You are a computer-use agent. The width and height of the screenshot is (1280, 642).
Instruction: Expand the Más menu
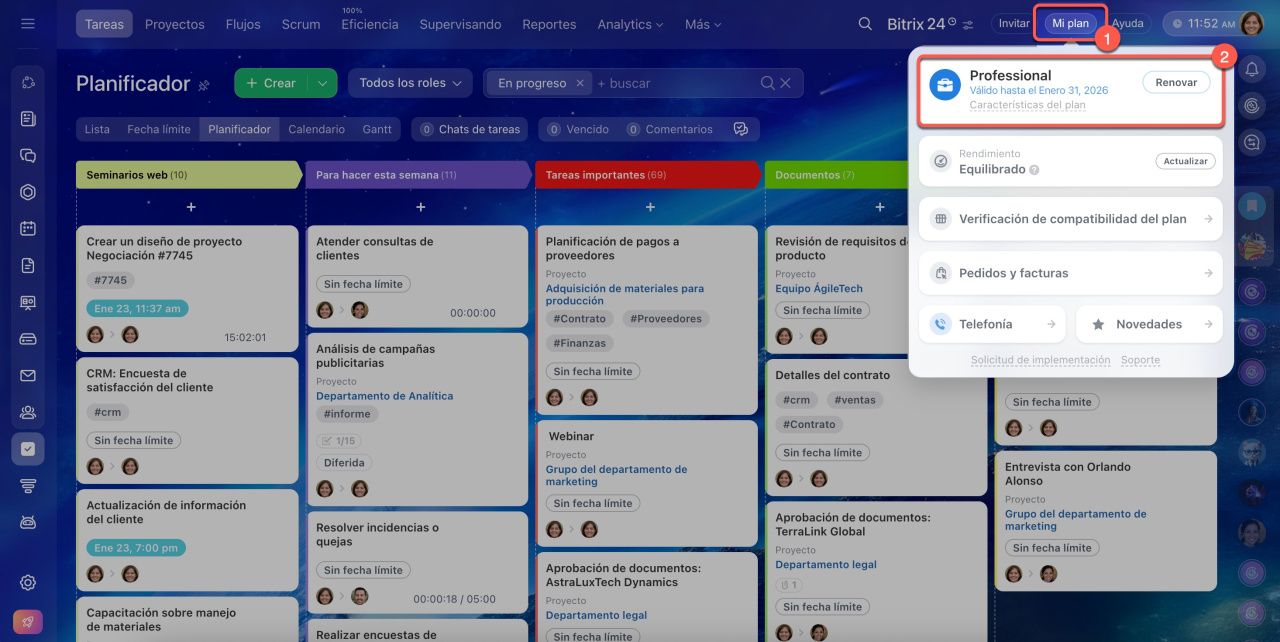[703, 24]
